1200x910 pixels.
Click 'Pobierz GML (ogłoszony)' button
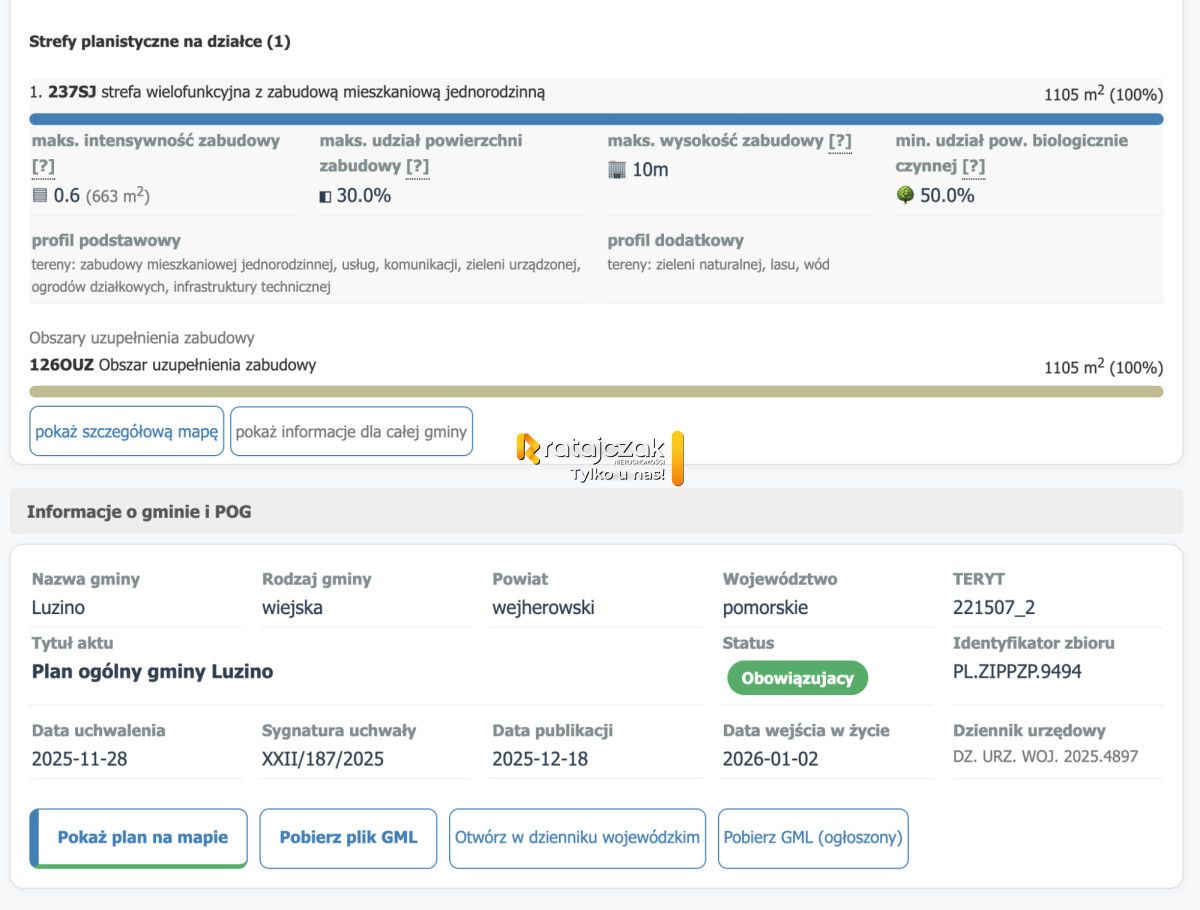coord(813,838)
